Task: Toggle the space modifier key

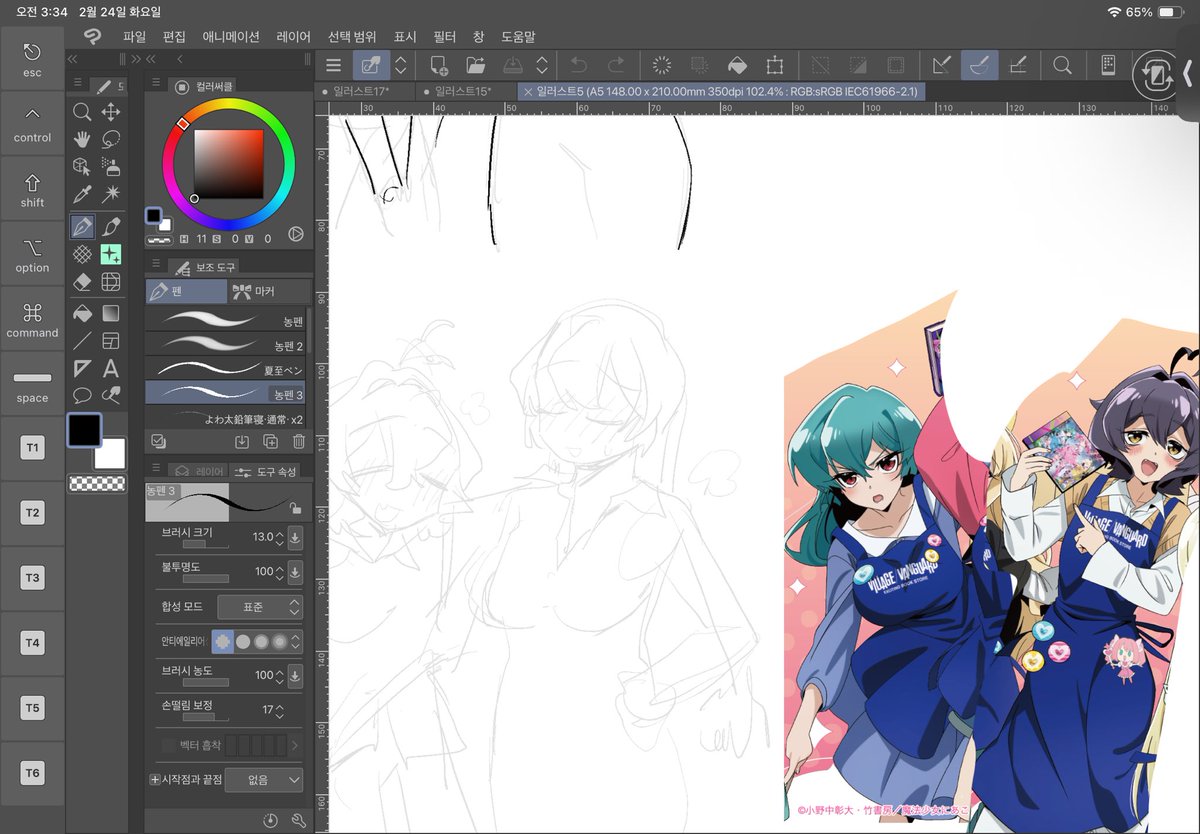Action: tap(32, 384)
